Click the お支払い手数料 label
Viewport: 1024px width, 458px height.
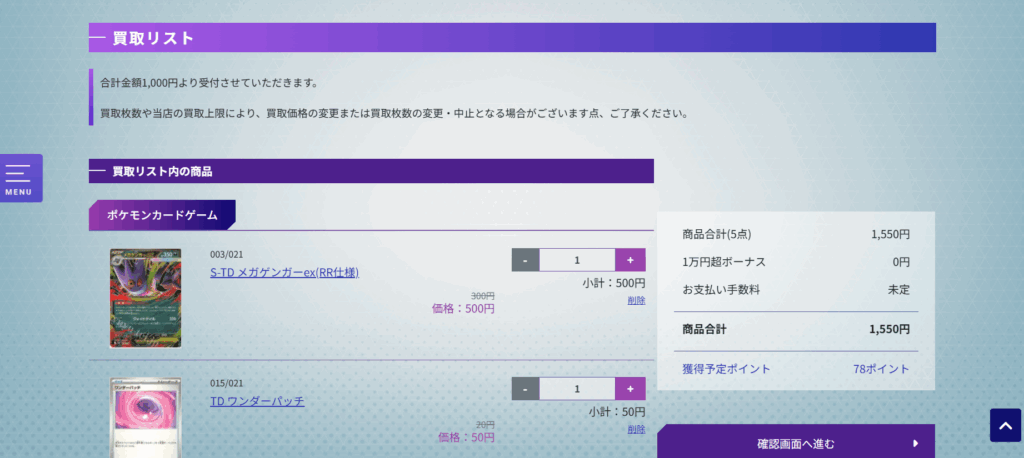pos(721,289)
